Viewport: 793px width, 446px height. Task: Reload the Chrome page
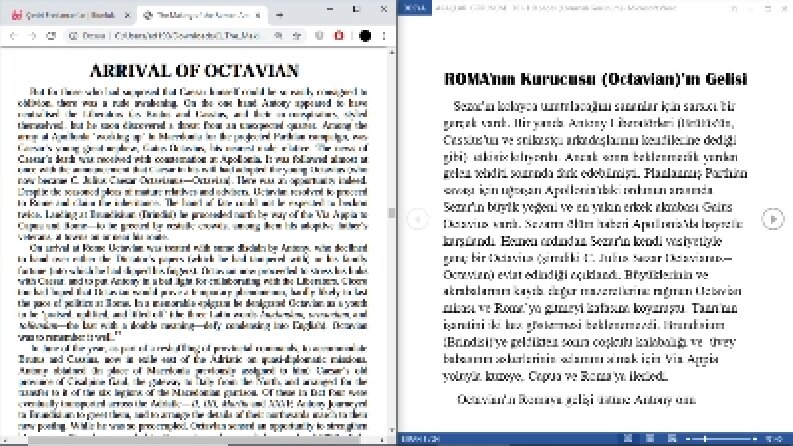[51, 35]
